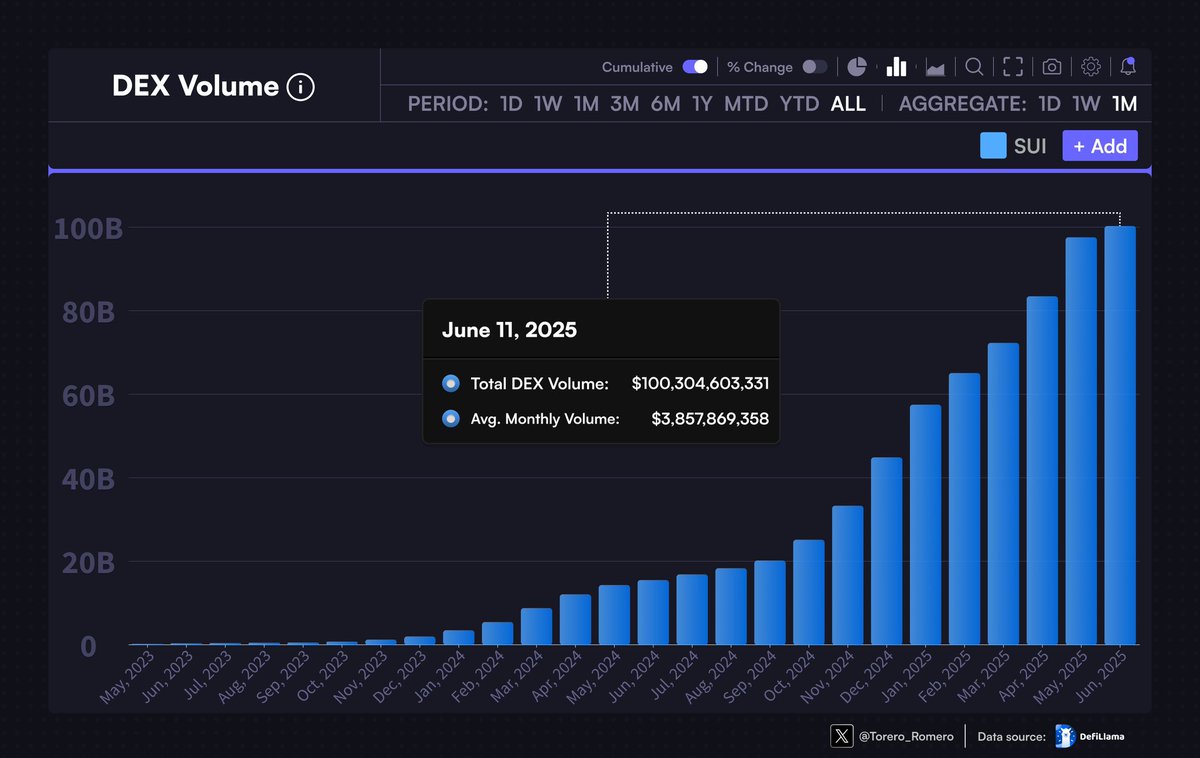
Task: Click the DefiLlama logo
Action: (1089, 736)
